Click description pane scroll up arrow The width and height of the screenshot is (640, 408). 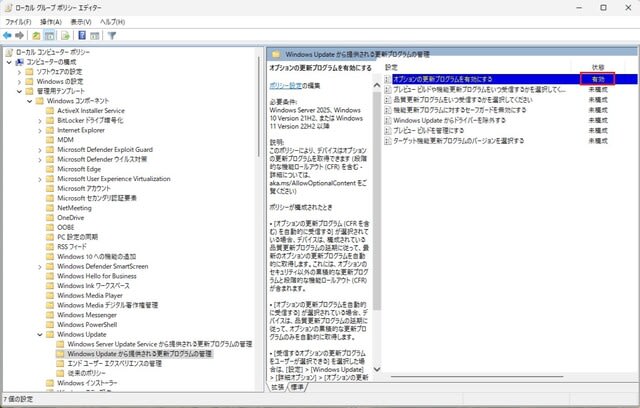point(377,85)
